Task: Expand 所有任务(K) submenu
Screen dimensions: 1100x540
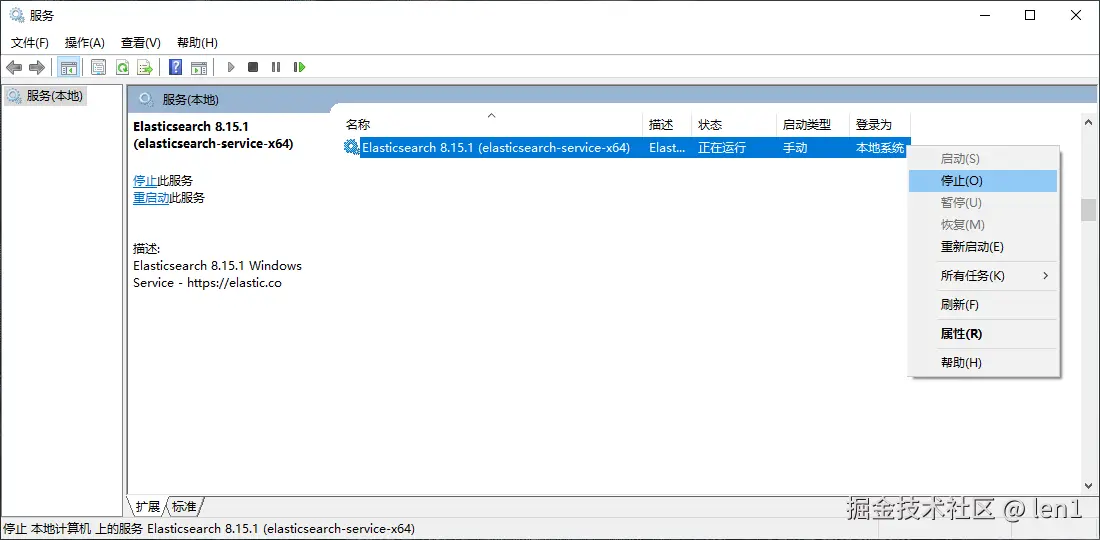Action: (x=983, y=276)
